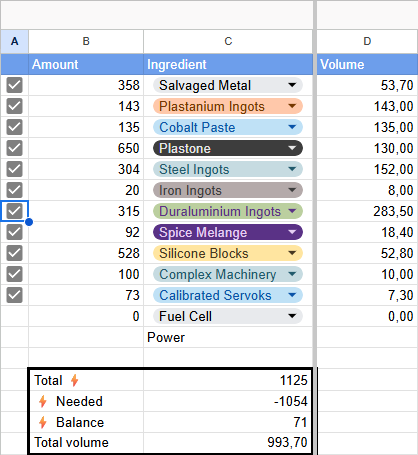Expand the Duraluminium Ingots dropdown arrow
This screenshot has height=455, width=418.
coord(292,211)
